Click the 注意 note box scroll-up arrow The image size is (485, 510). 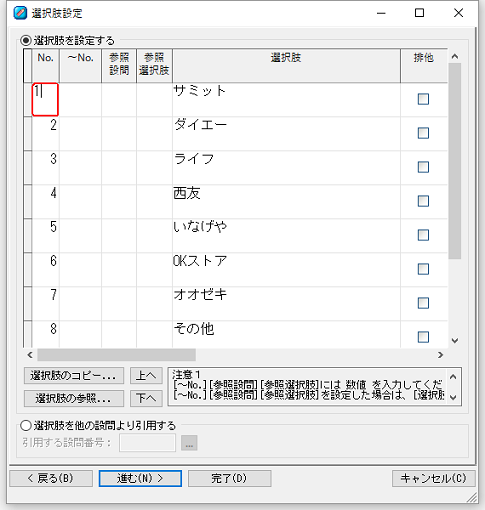[453, 377]
